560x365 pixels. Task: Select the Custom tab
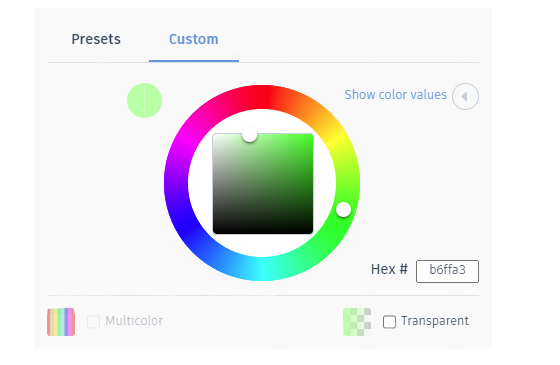click(x=194, y=39)
